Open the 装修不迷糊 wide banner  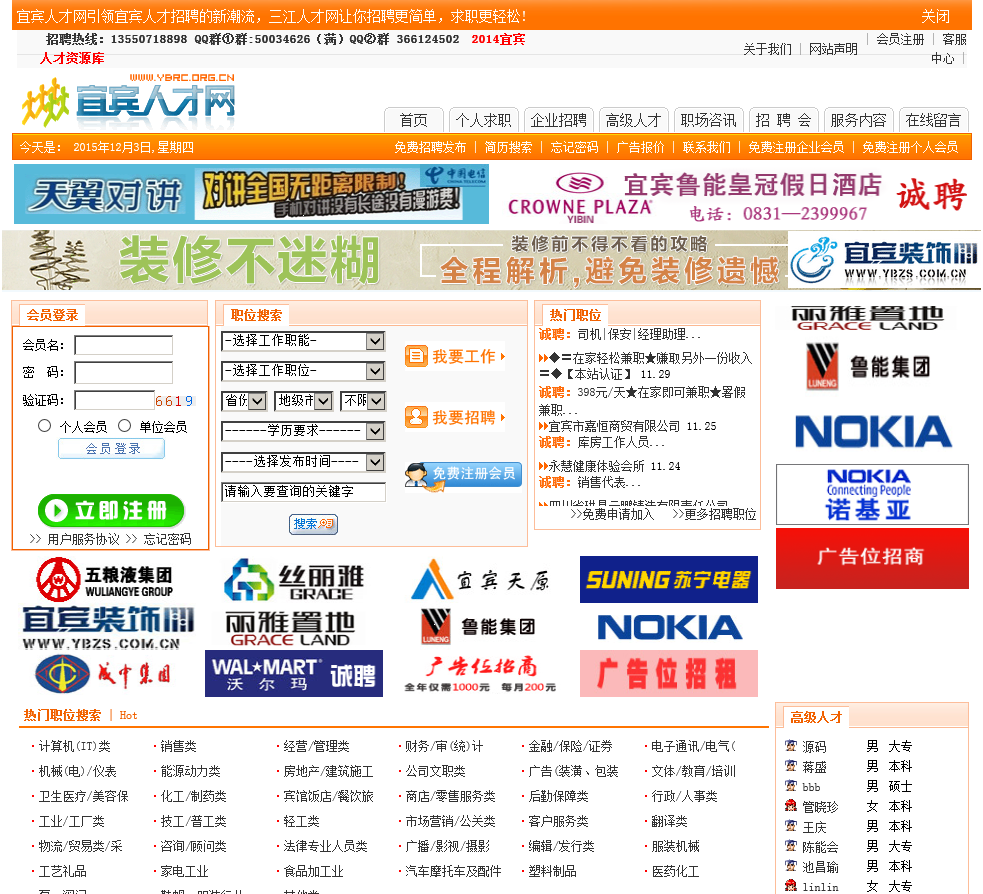[x=492, y=260]
